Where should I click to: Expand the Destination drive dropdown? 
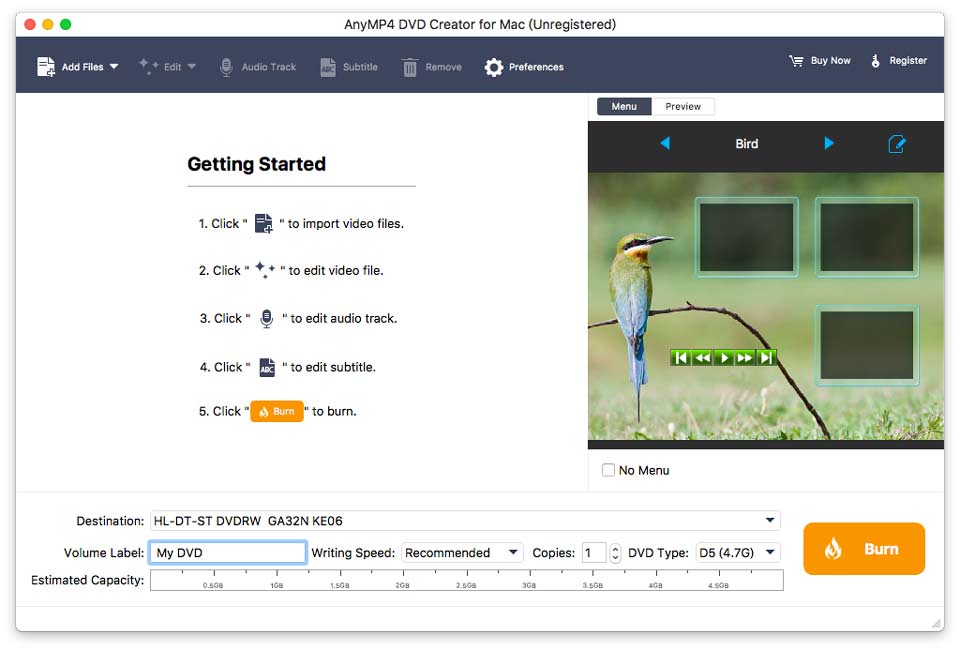pos(771,520)
